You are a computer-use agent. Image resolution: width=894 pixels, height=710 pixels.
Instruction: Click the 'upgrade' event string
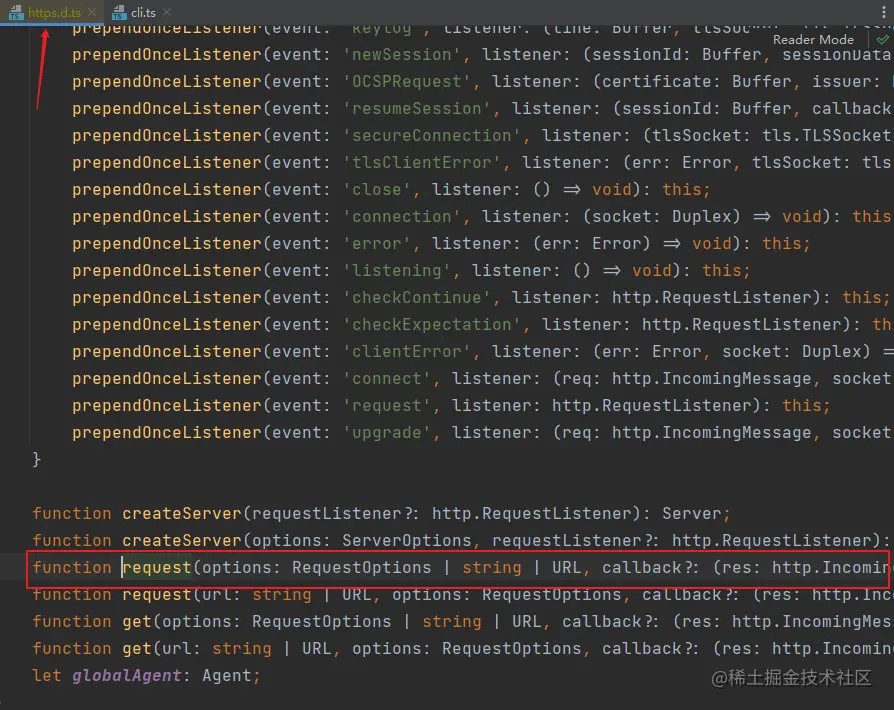coord(387,432)
